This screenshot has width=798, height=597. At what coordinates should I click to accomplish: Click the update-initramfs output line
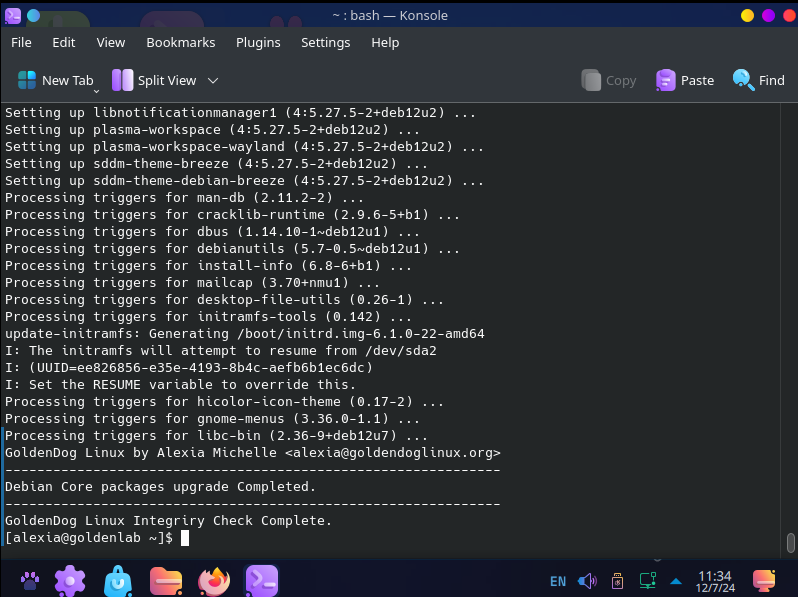[x=245, y=334]
